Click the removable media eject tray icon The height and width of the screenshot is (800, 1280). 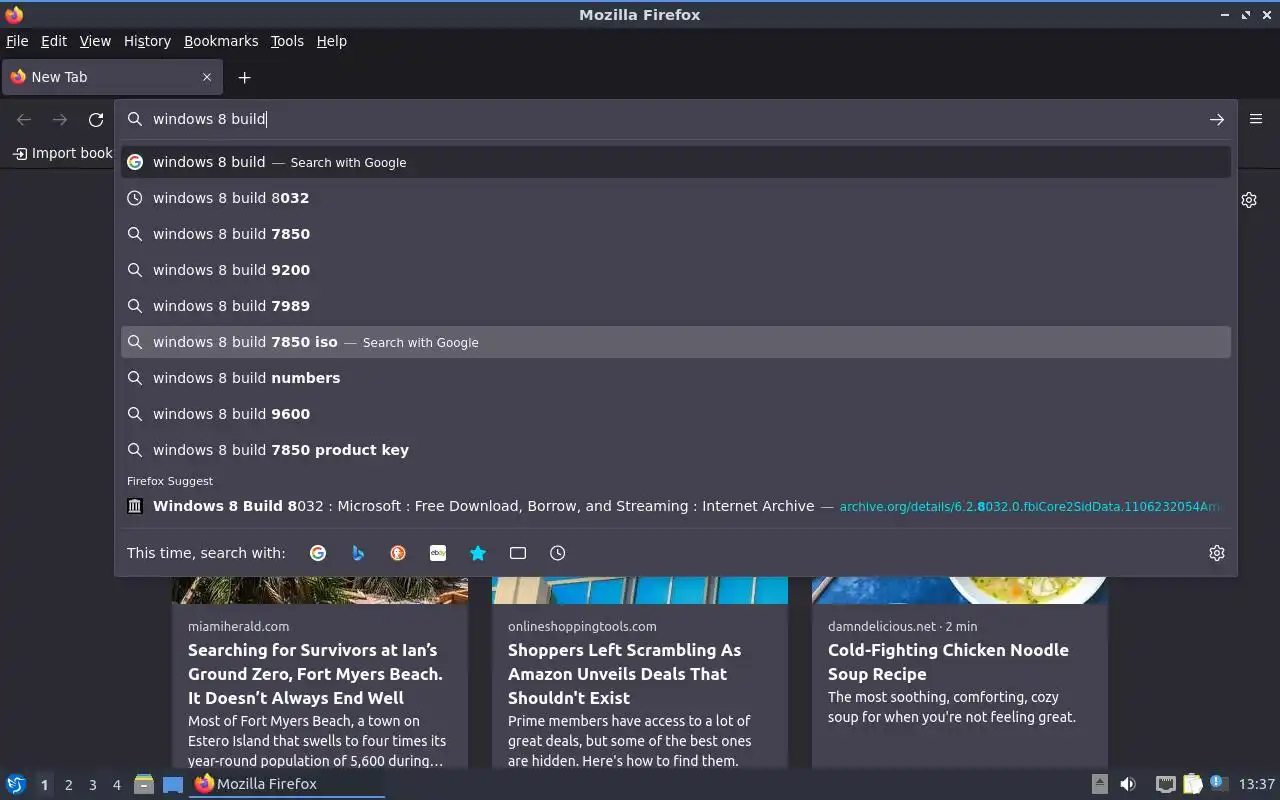[1099, 784]
